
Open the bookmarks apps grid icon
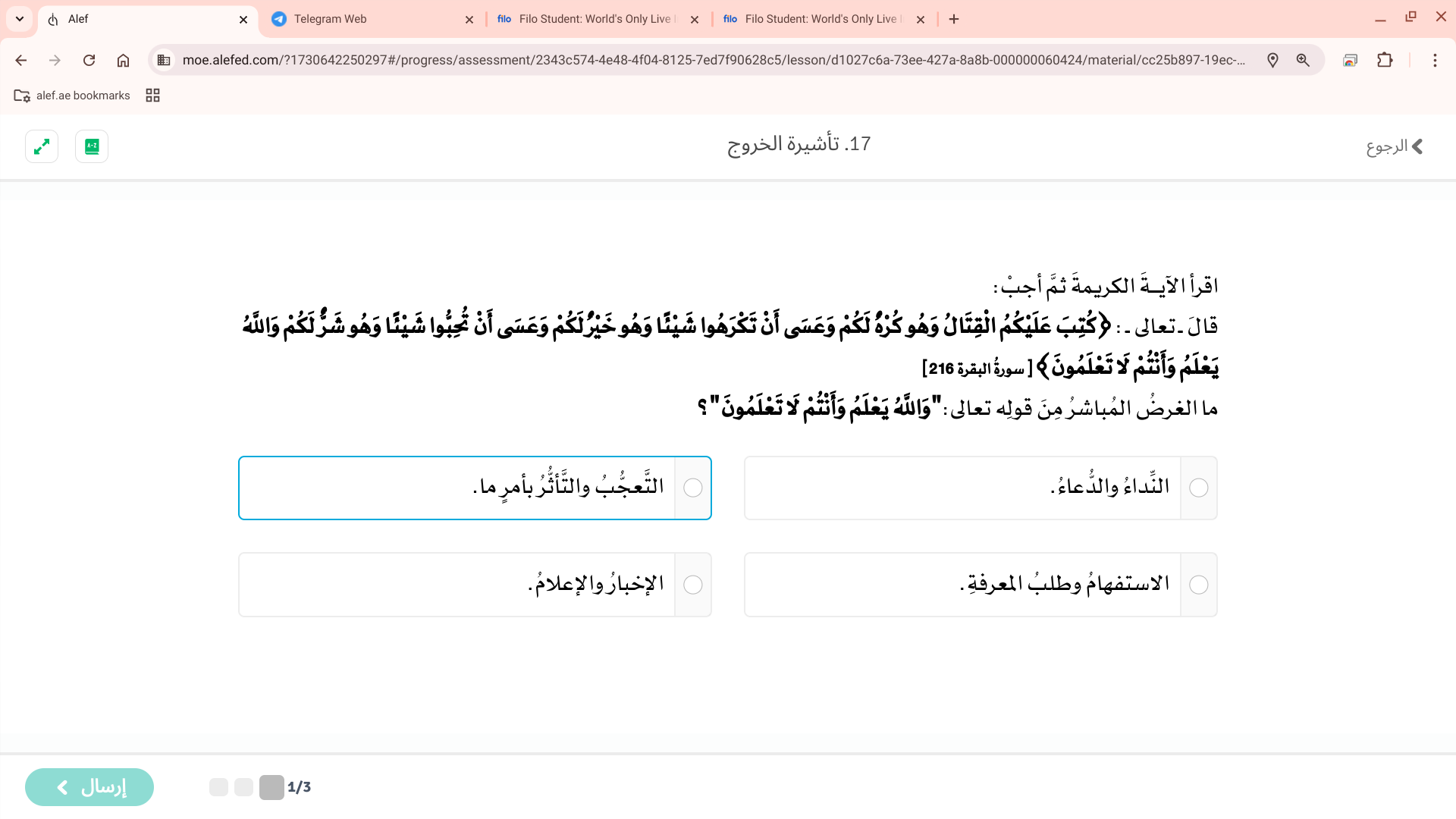click(152, 96)
